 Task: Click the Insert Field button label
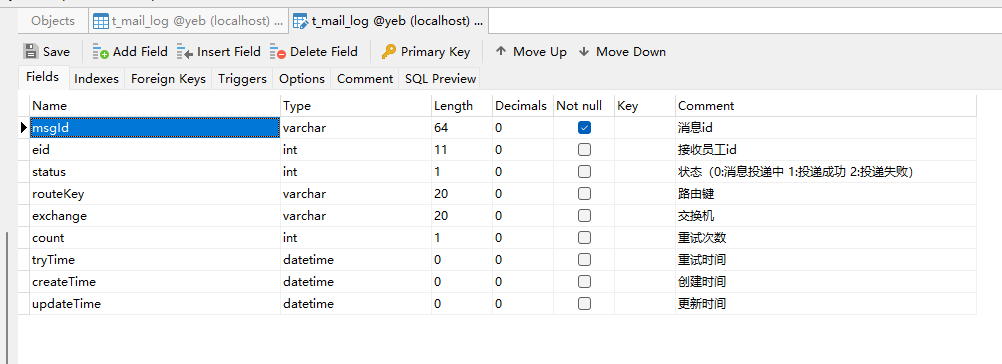[x=229, y=52]
